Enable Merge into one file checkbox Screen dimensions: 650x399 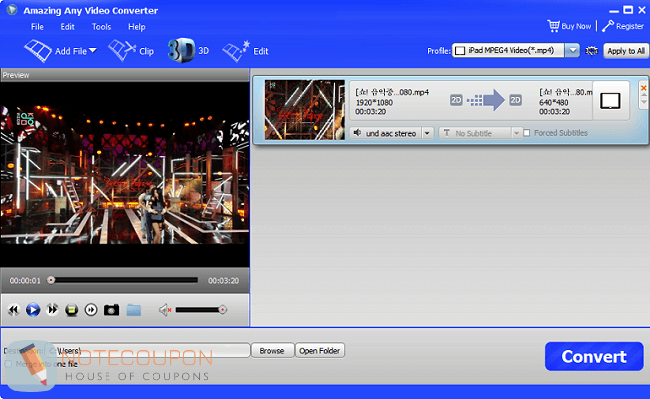click(8, 364)
